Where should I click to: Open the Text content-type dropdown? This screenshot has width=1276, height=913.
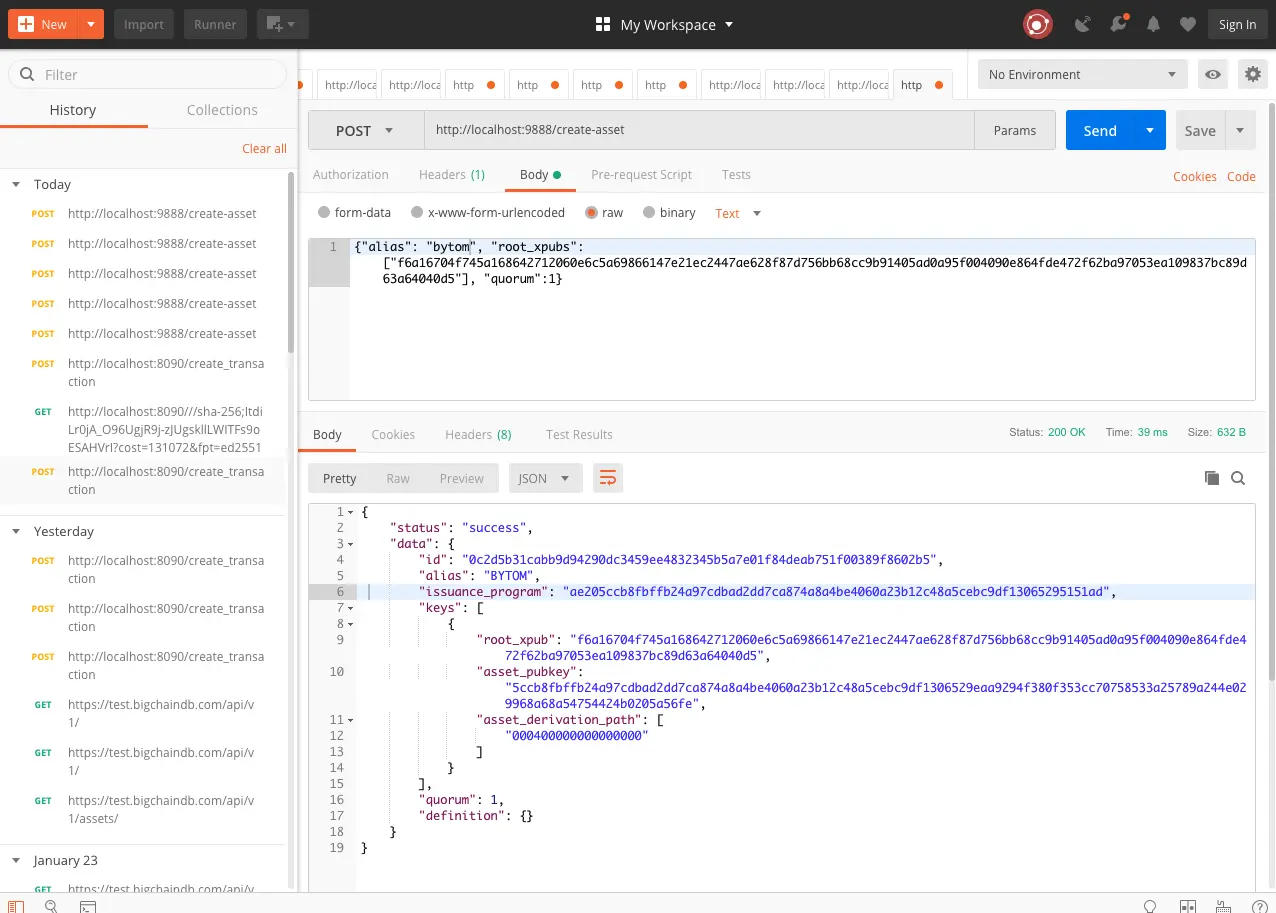pos(738,213)
